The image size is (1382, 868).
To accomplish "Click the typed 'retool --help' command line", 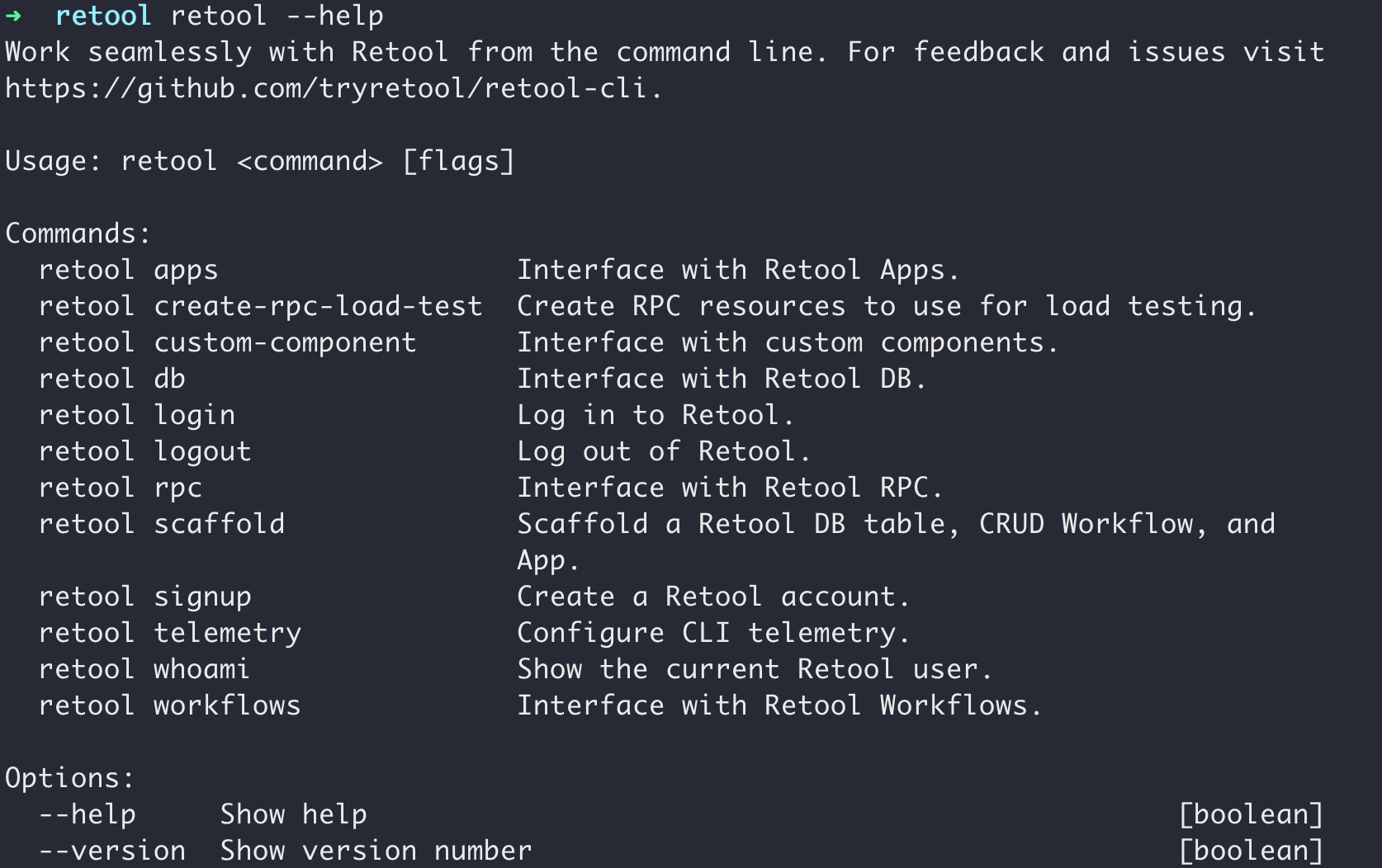I will [277, 16].
